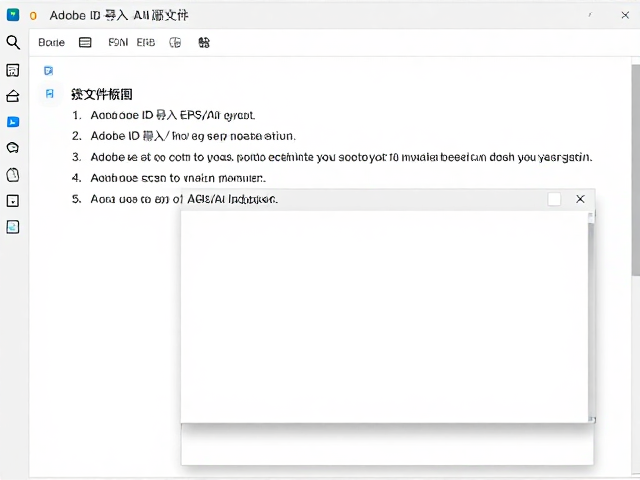Image resolution: width=640 pixels, height=480 pixels.
Task: Click the circular toolbar icon after EfiB
Action: pos(175,42)
